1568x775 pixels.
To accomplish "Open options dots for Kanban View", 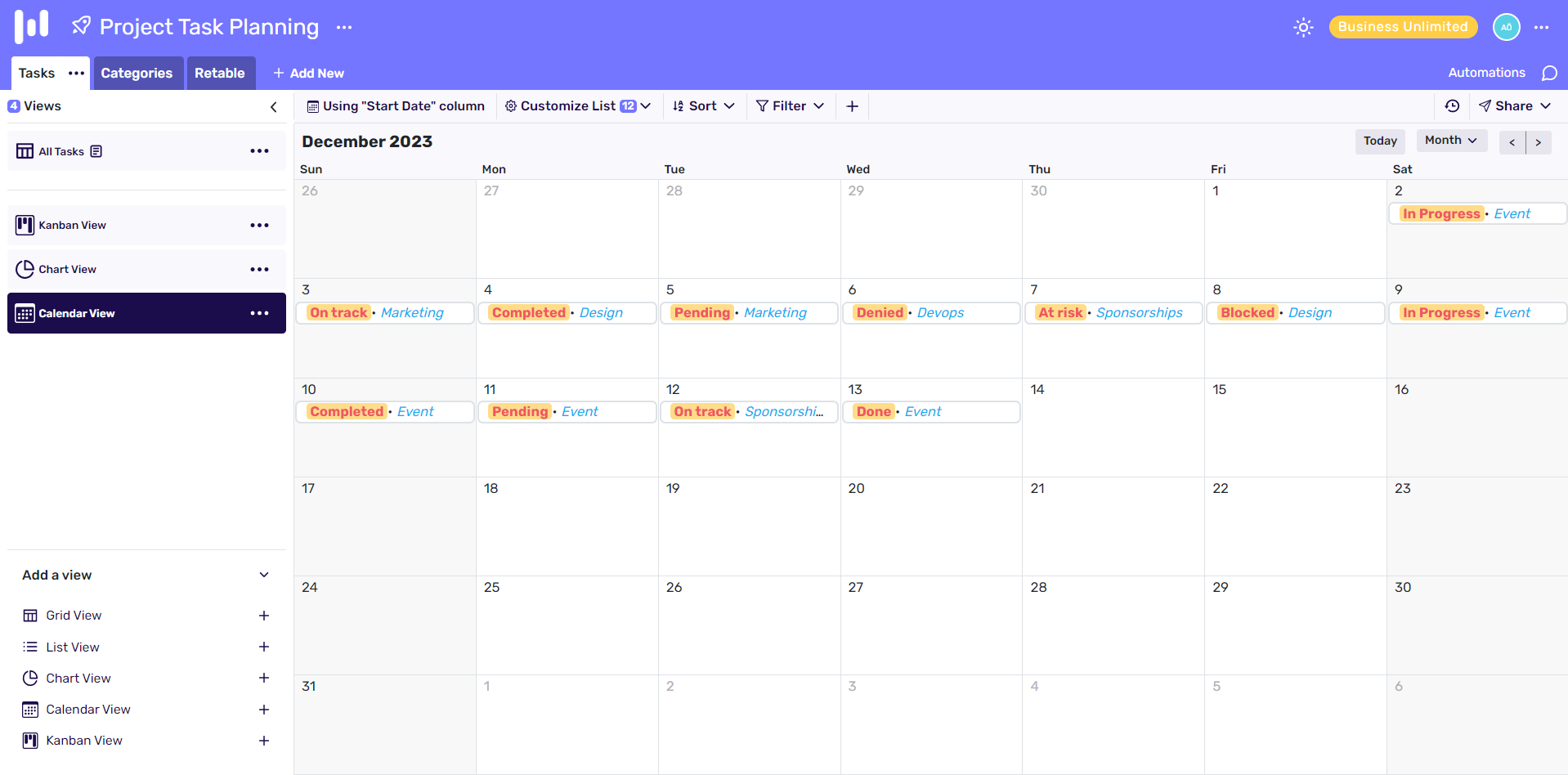I will coord(259,226).
